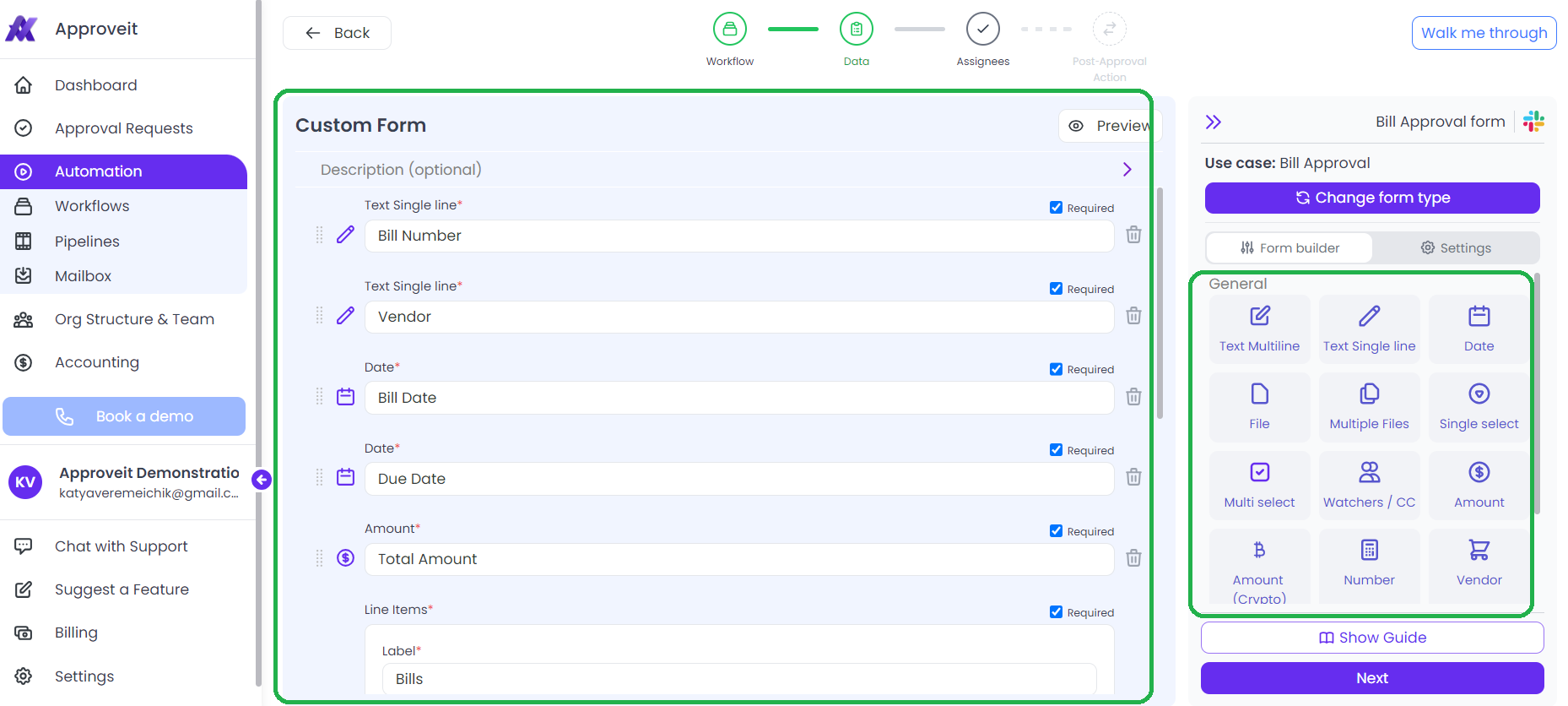Click the Slack icon beside form name
Image resolution: width=1568 pixels, height=706 pixels.
click(1533, 122)
